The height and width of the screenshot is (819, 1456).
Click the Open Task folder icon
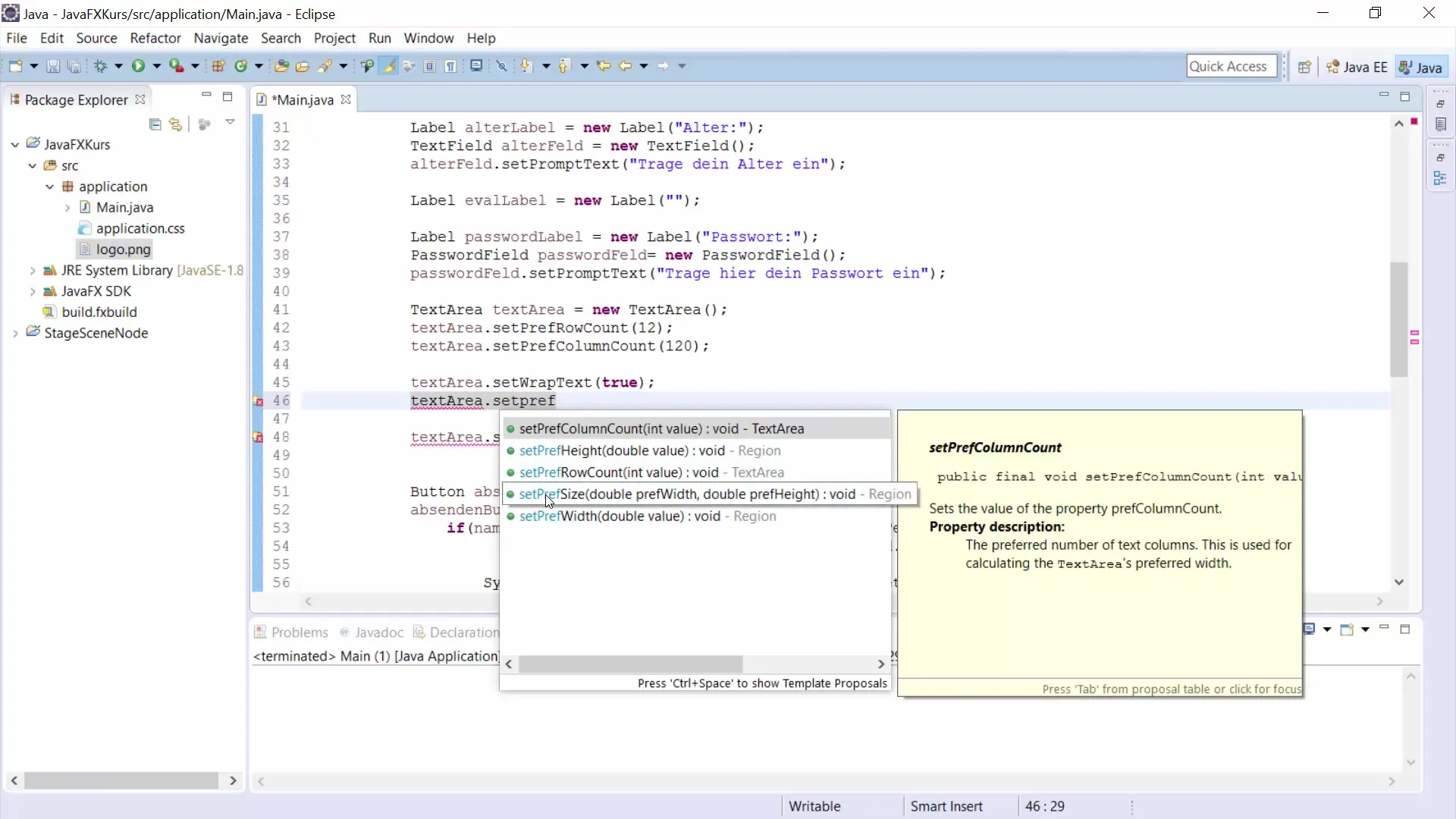(302, 66)
